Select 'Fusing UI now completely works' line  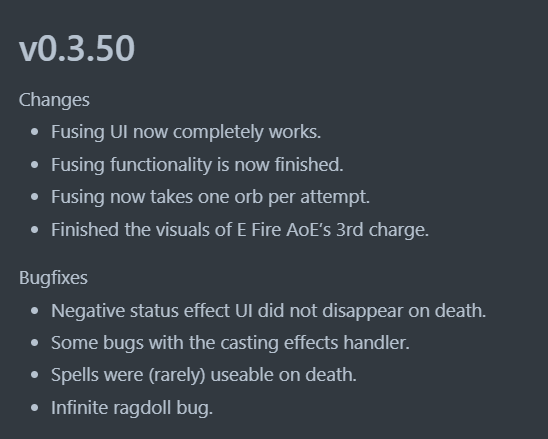[186, 132]
